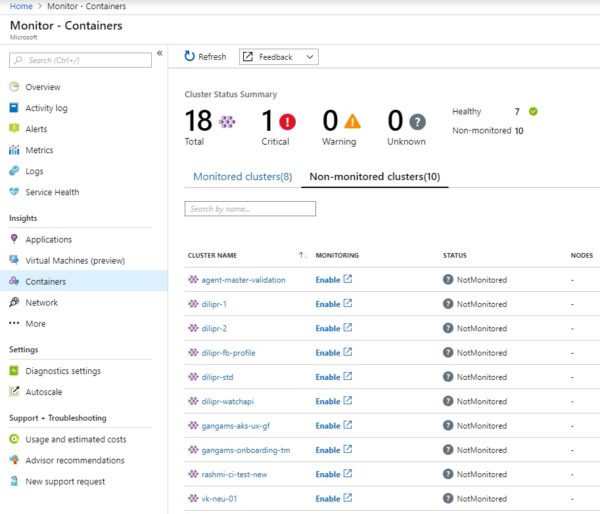
Task: Open the dilipr-2 cluster link
Action: 214,328
